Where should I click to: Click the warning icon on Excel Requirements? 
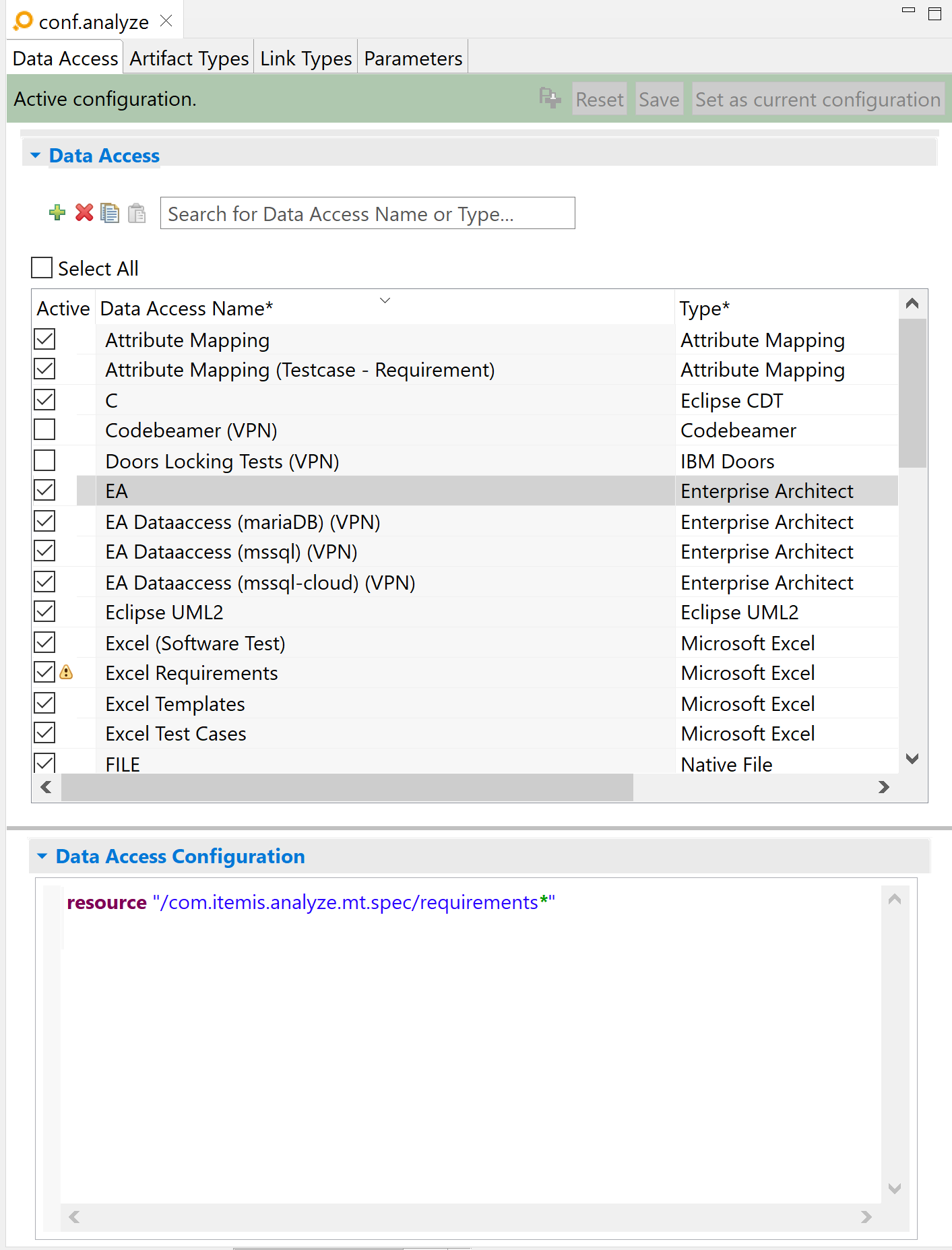coord(66,672)
